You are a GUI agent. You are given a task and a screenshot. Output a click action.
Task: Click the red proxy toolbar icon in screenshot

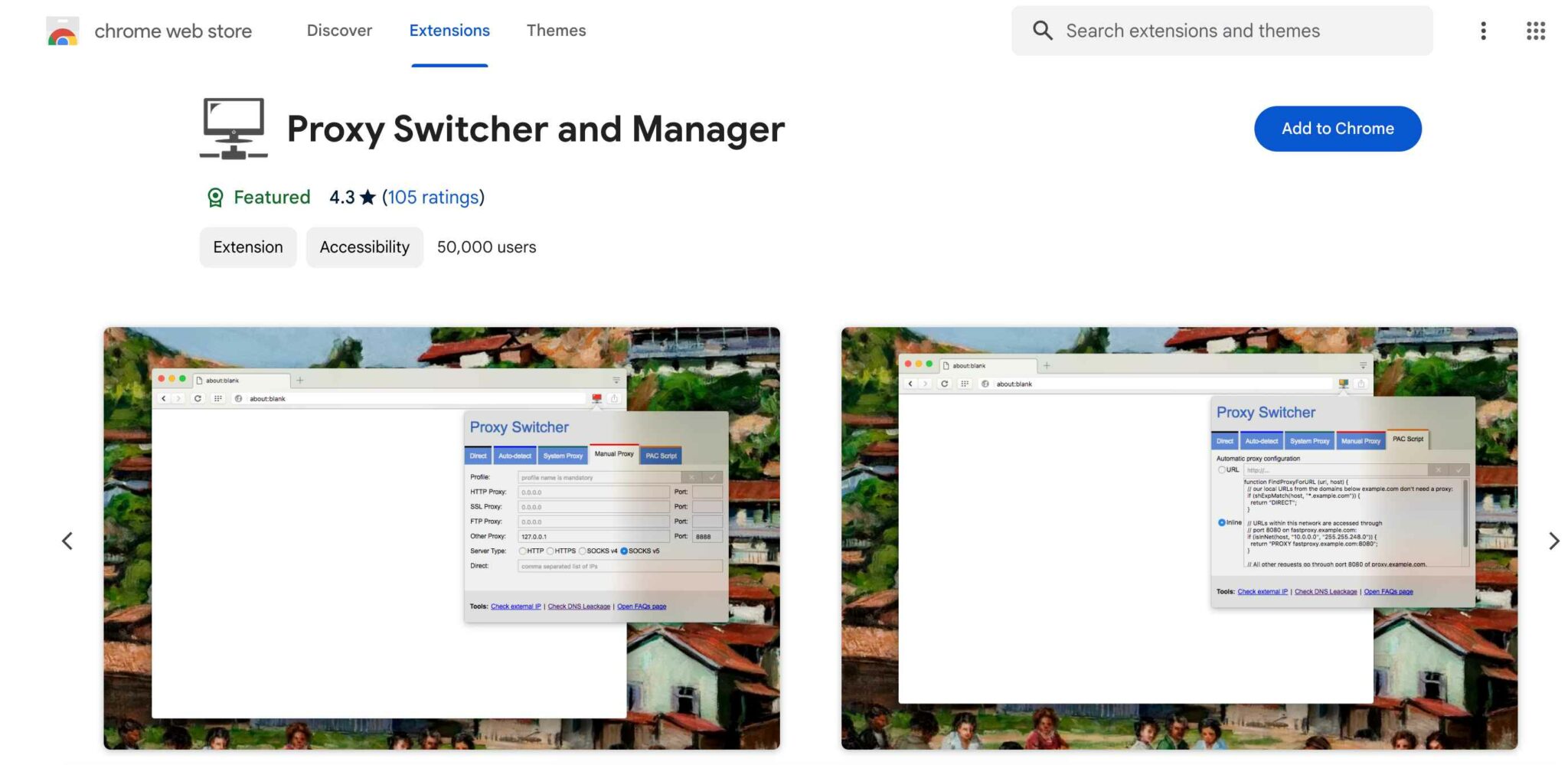click(597, 397)
